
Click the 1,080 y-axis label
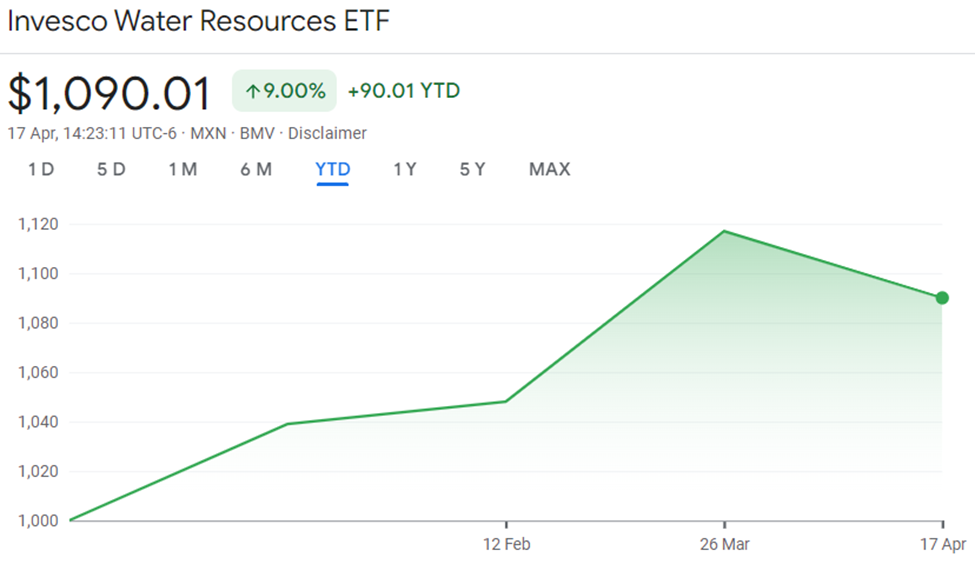(38, 323)
